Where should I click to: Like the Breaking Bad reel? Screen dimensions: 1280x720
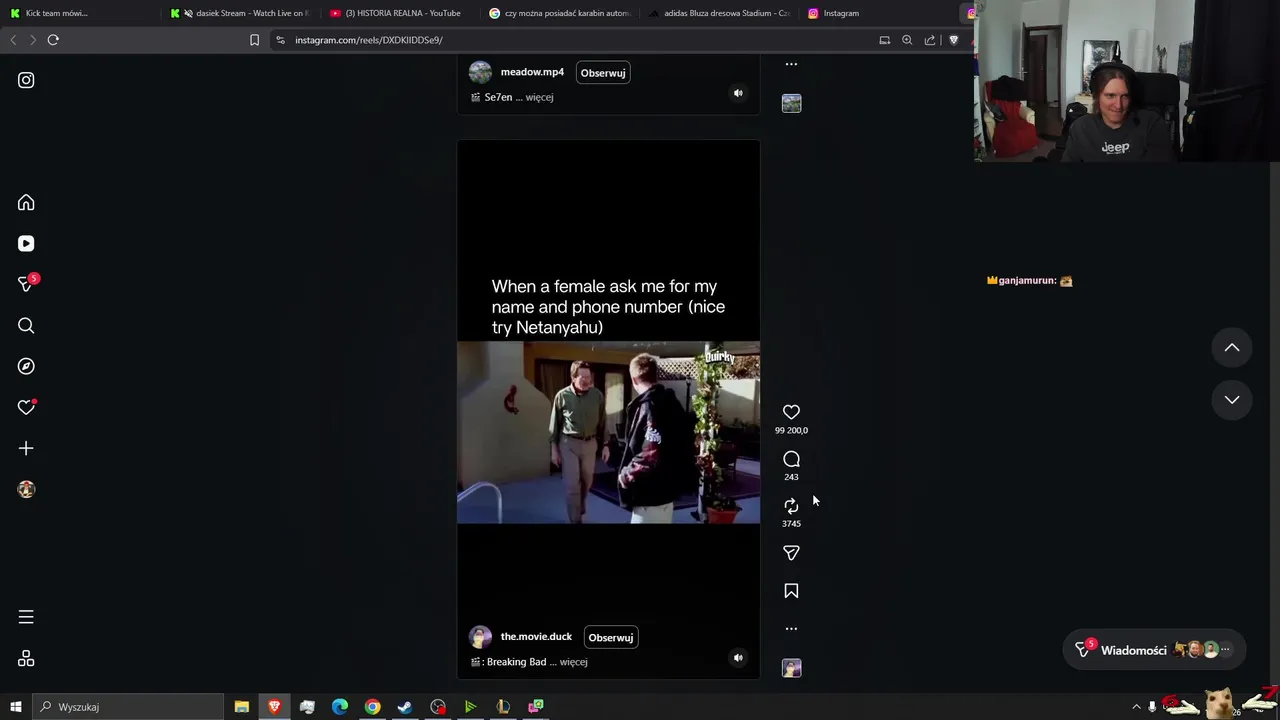coord(791,412)
